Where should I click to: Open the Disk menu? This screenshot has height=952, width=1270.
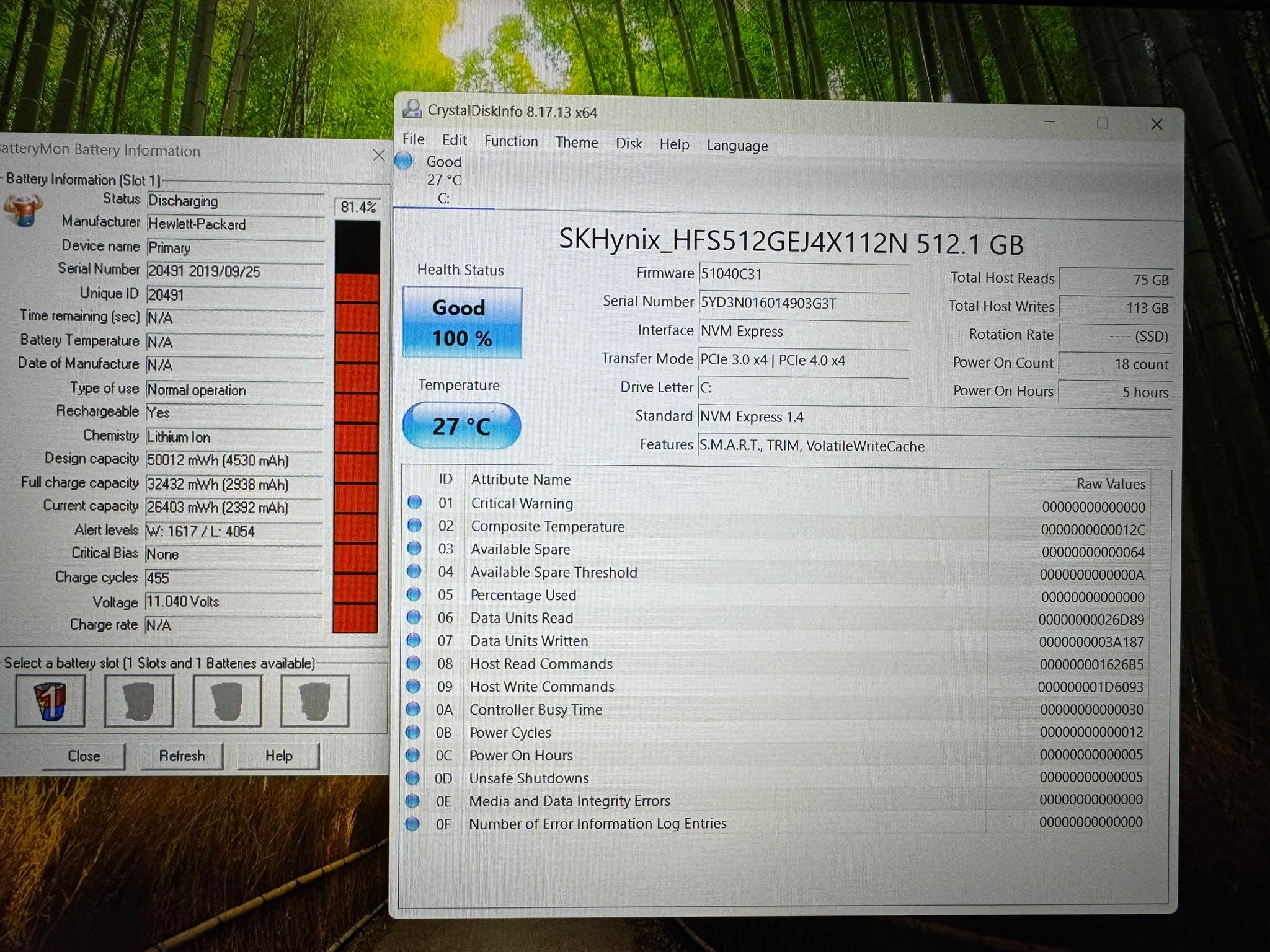point(629,143)
